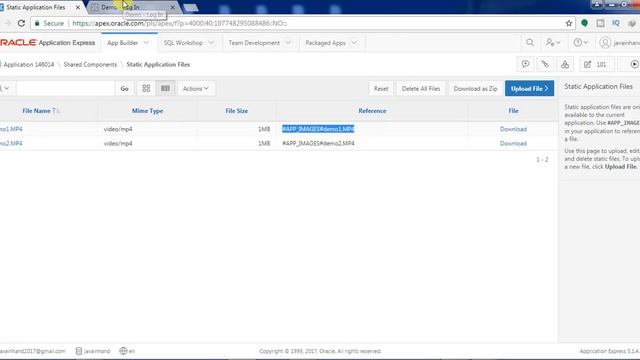Click the report search input field

coord(65,88)
